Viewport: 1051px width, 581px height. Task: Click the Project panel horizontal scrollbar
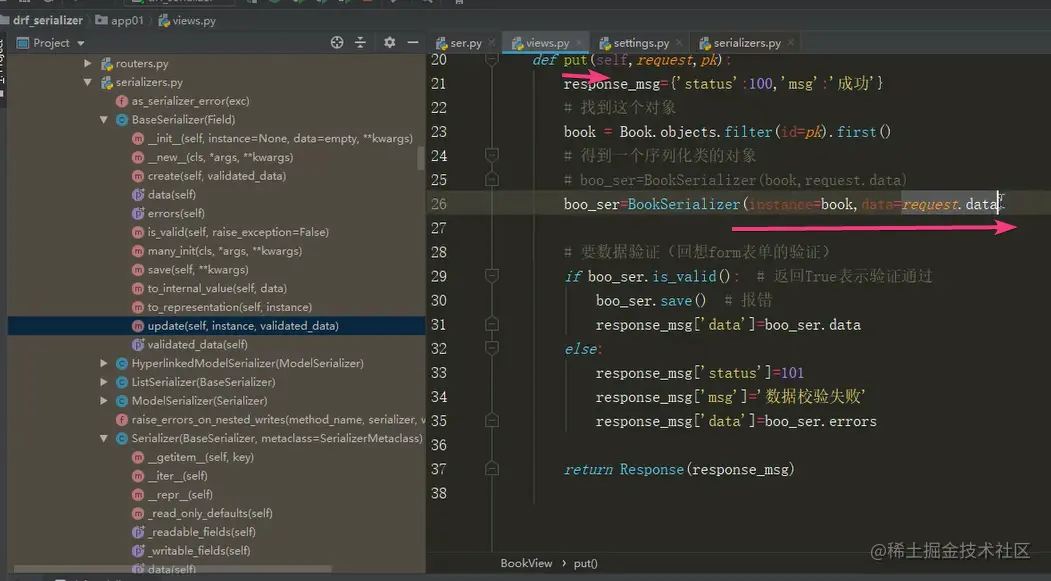(x=172, y=569)
